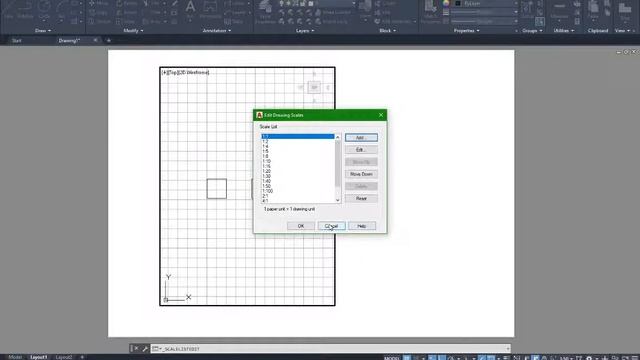Expand the Block panel in the ribbon

(387, 31)
